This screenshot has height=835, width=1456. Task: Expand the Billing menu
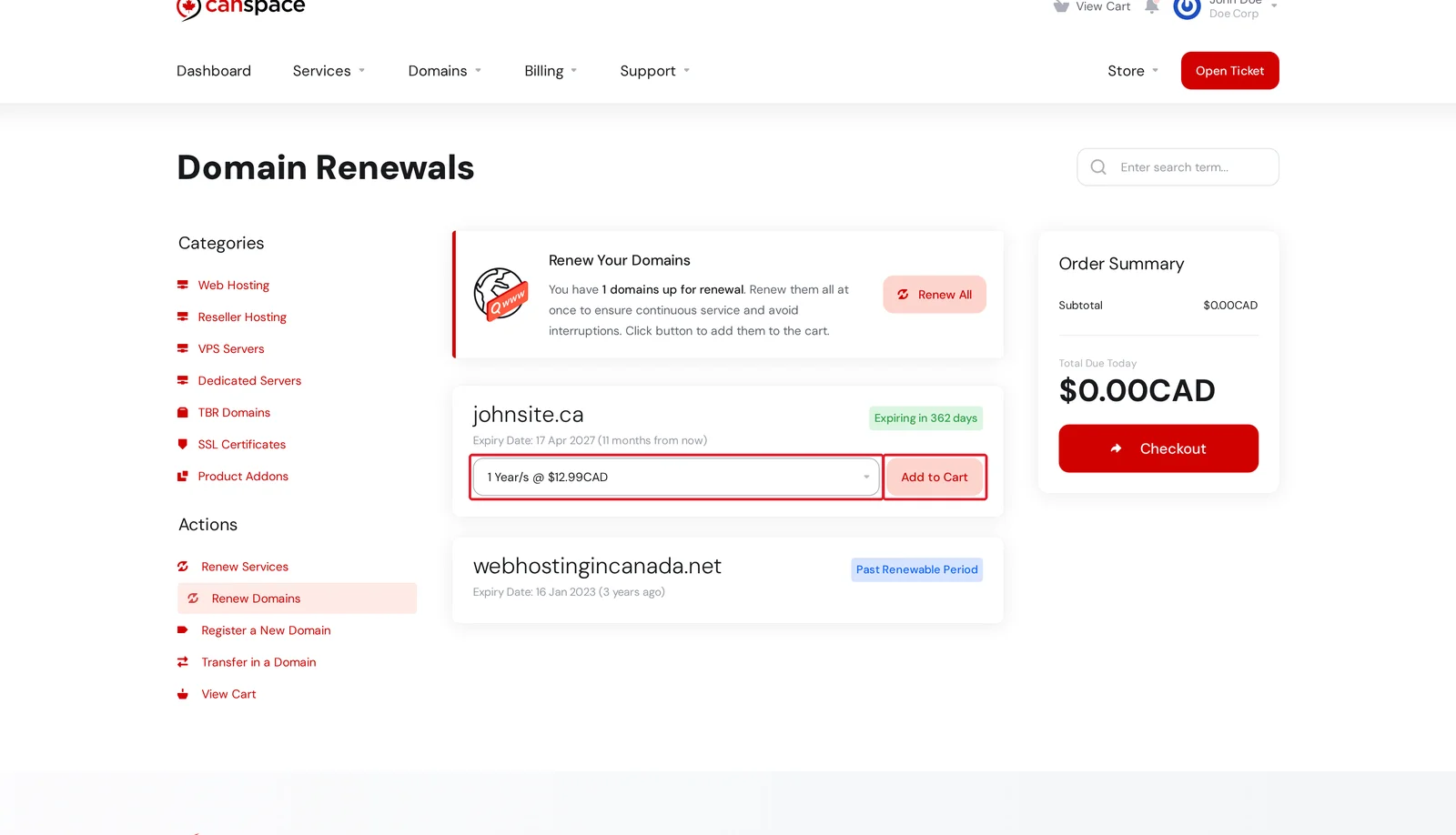pos(551,71)
